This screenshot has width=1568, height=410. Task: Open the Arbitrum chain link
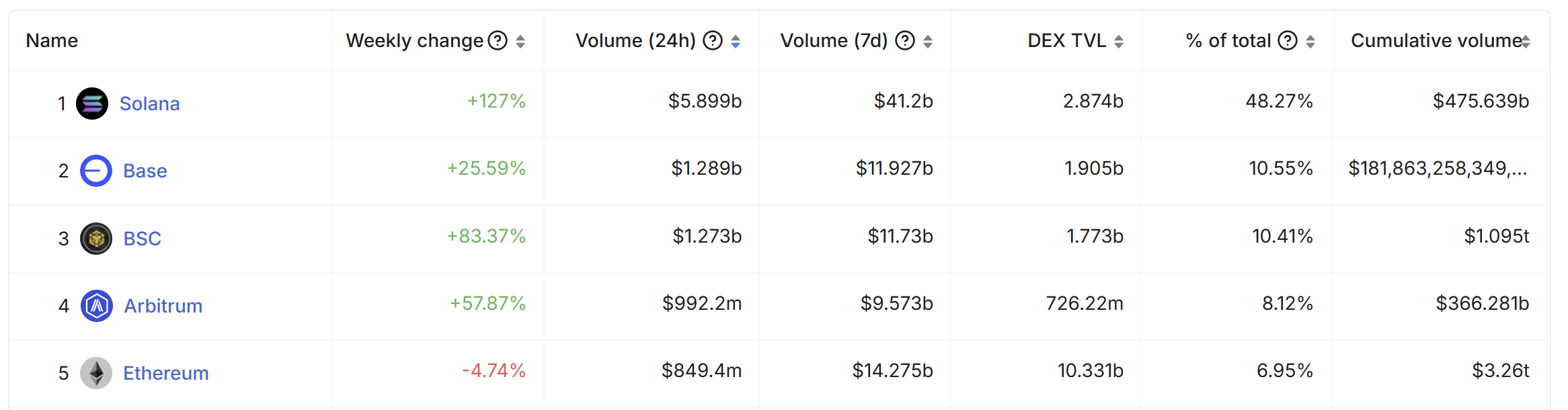pos(163,306)
